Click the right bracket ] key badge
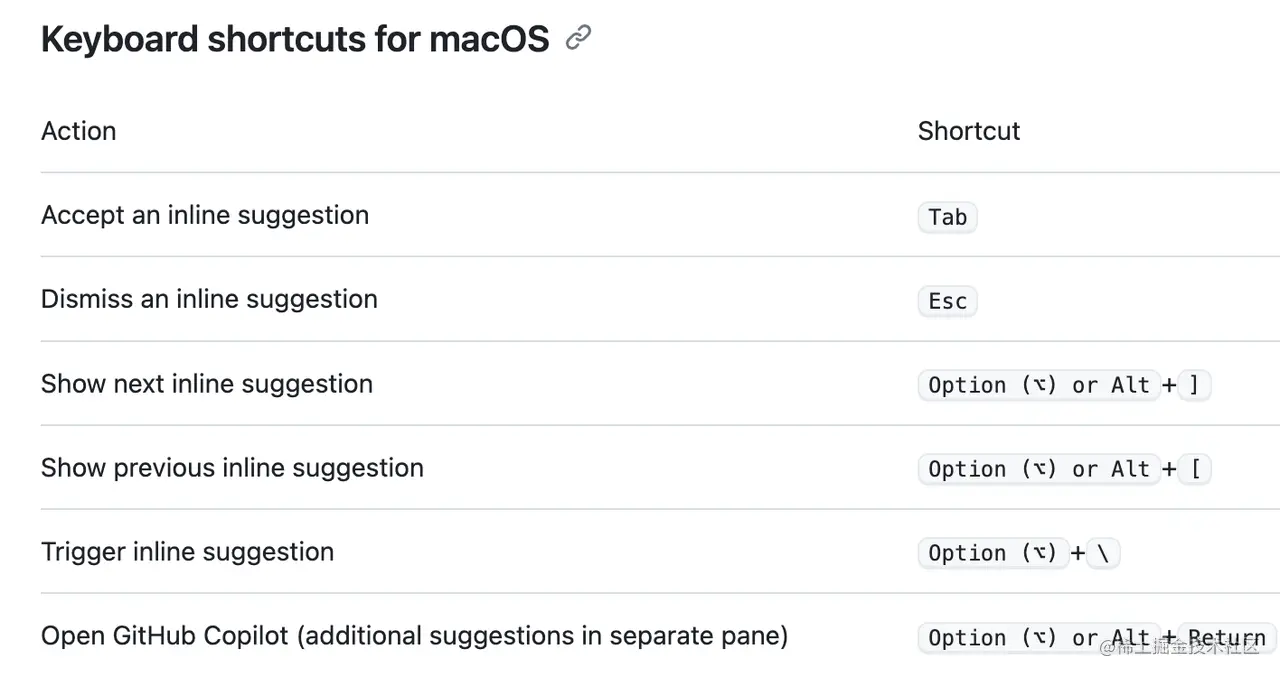The image size is (1280, 677). tap(1195, 385)
